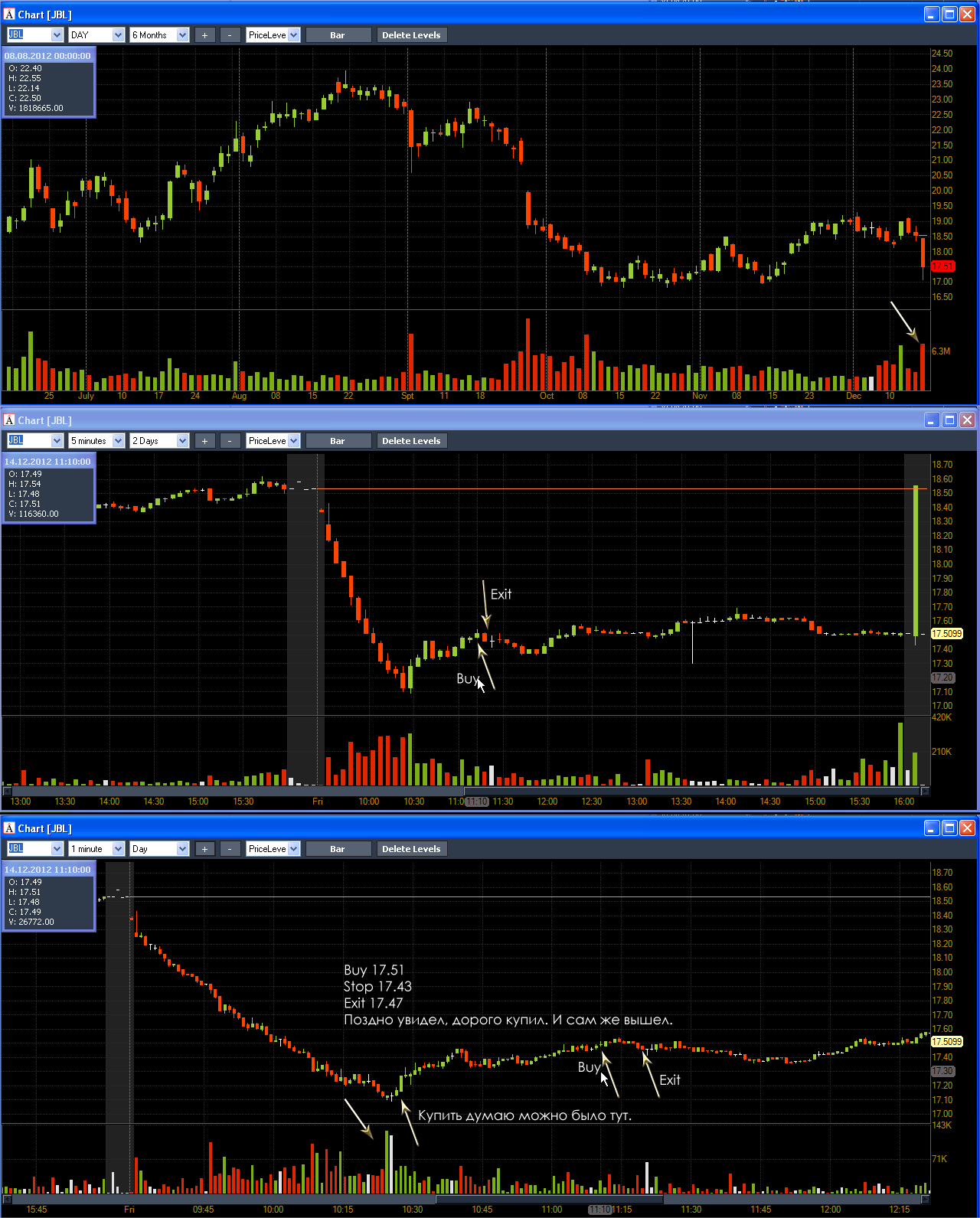Image resolution: width=980 pixels, height=1218 pixels.
Task: Delete Levels on the 1 minute chart
Action: [x=411, y=849]
